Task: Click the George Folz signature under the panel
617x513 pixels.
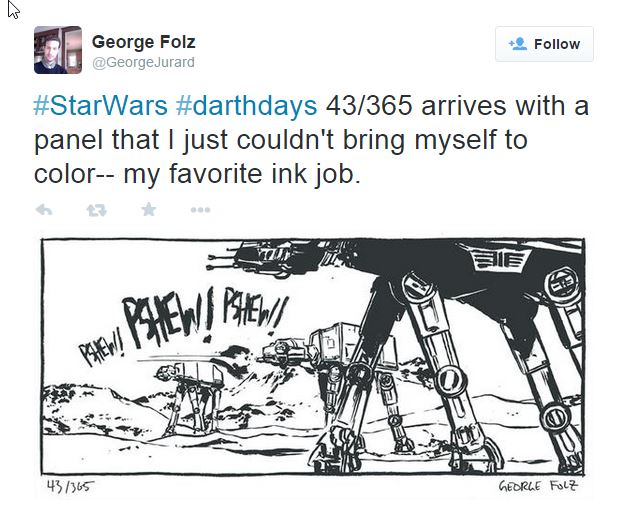Action: coord(538,485)
